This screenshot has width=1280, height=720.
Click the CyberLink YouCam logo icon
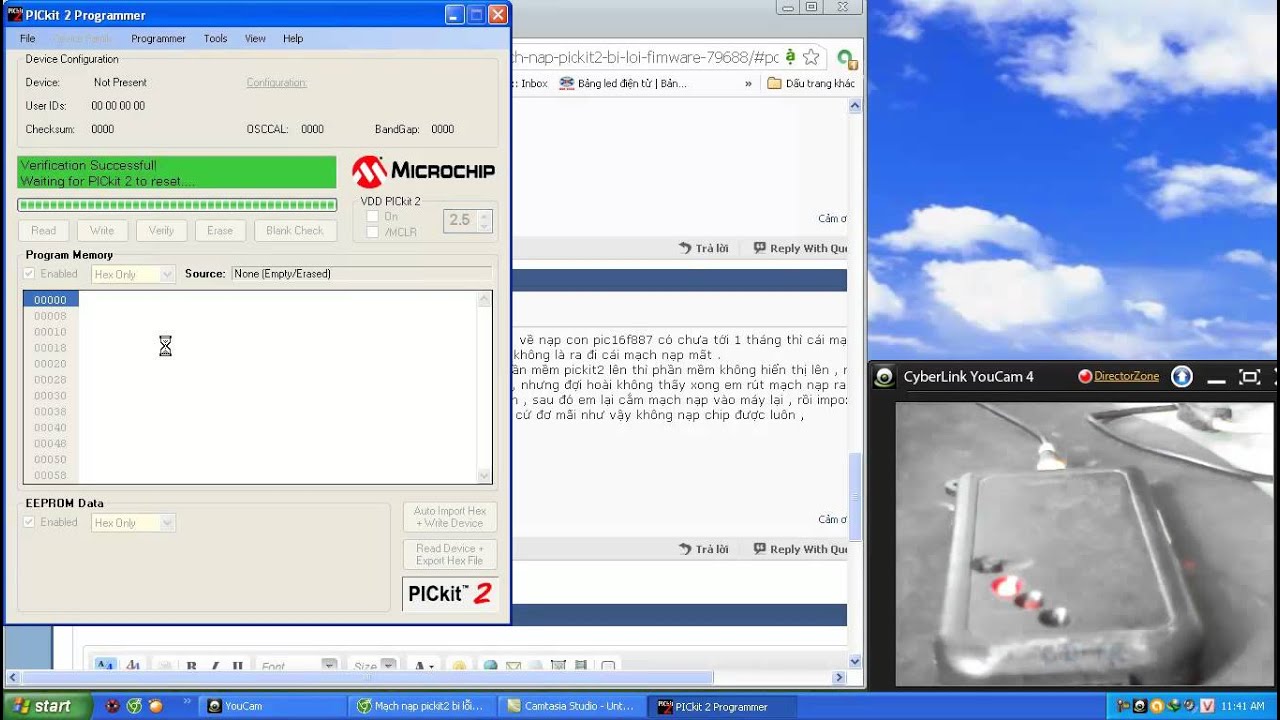[884, 377]
